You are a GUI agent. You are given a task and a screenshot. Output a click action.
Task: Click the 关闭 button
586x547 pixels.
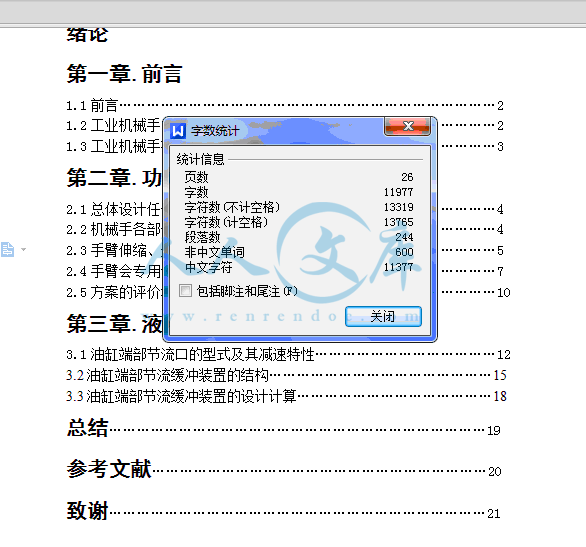[x=383, y=316]
